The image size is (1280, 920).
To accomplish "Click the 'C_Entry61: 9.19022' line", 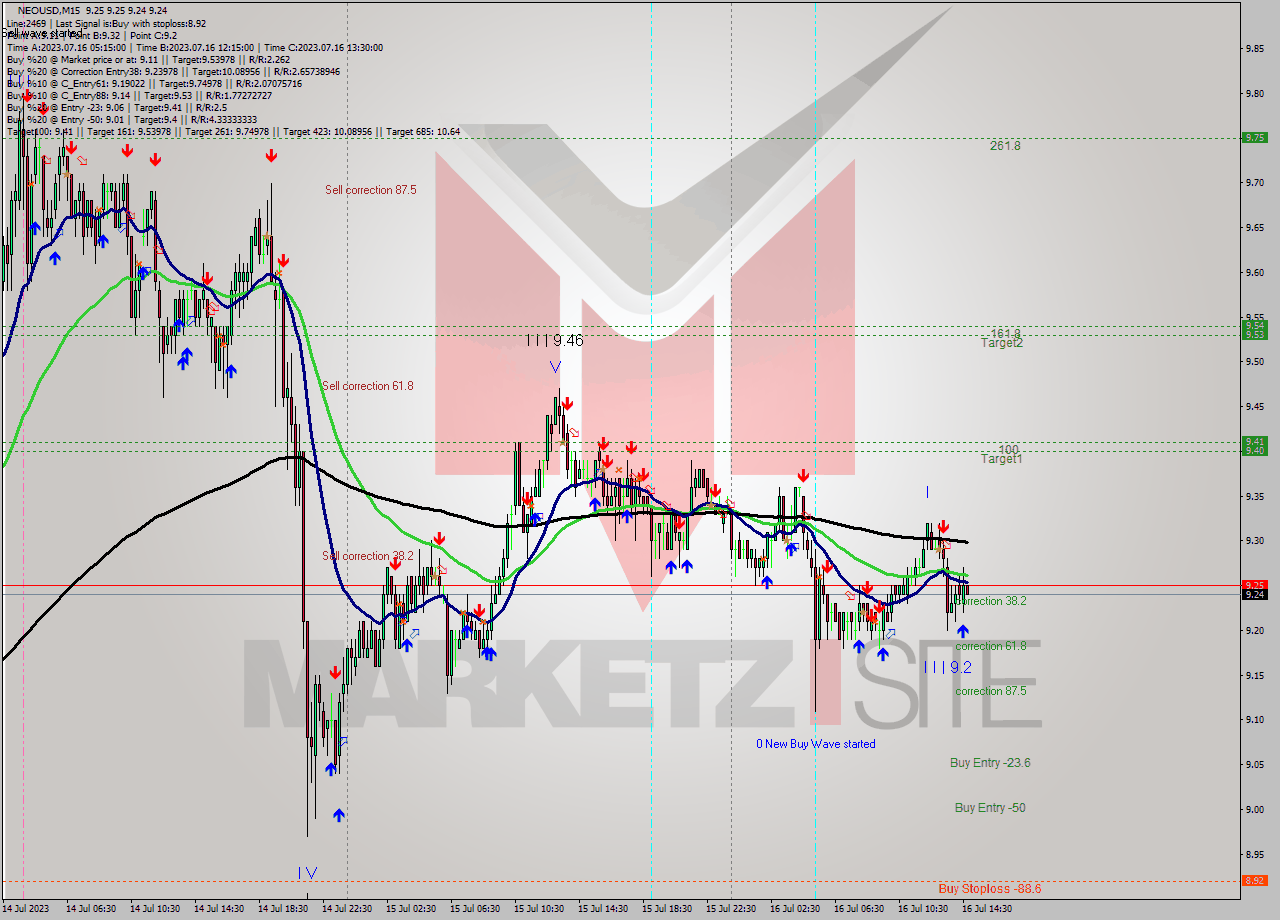I will point(154,84).
